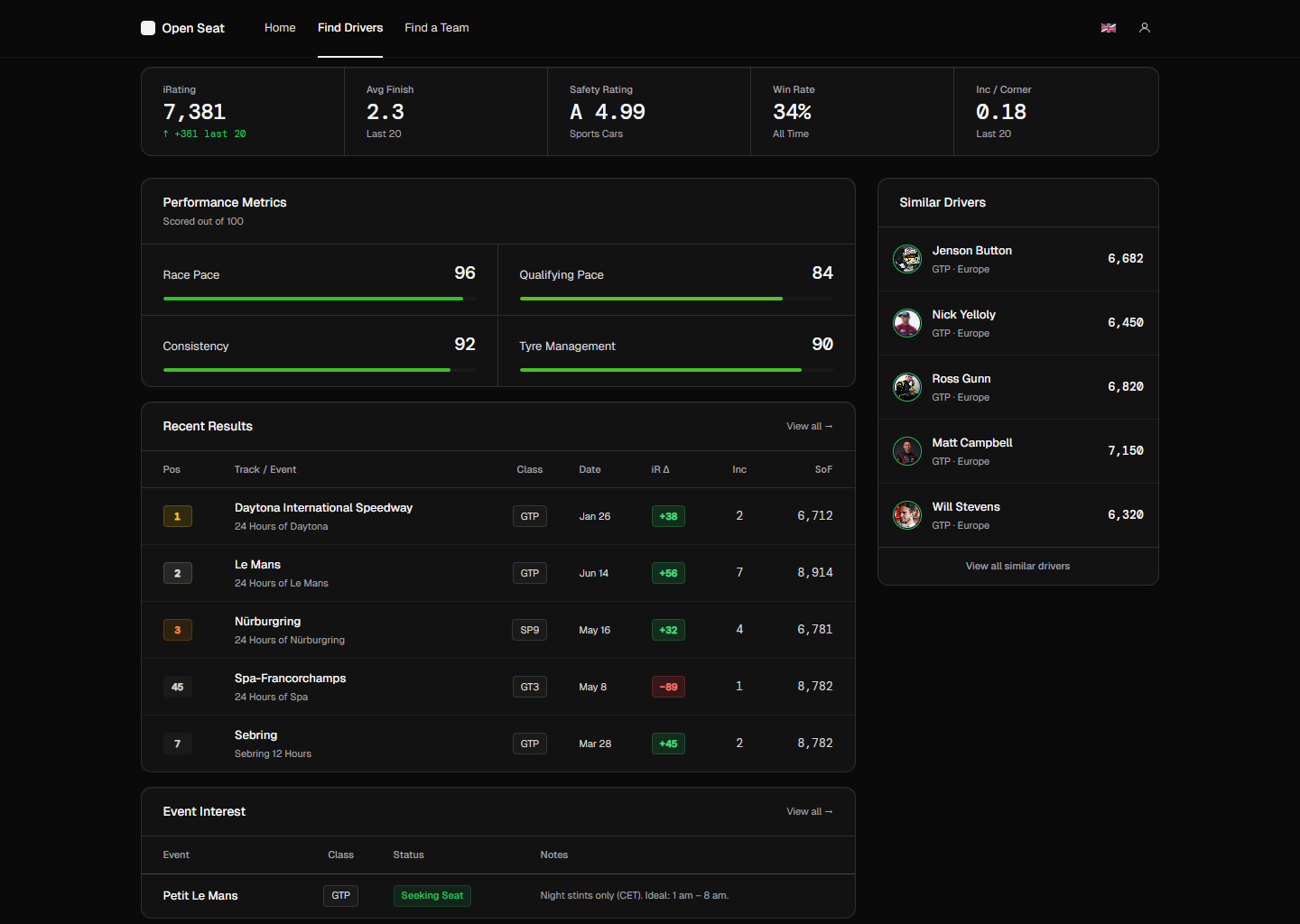Click Nick Yelloly's avatar image
Screen dimensions: 1300x924
907,323
